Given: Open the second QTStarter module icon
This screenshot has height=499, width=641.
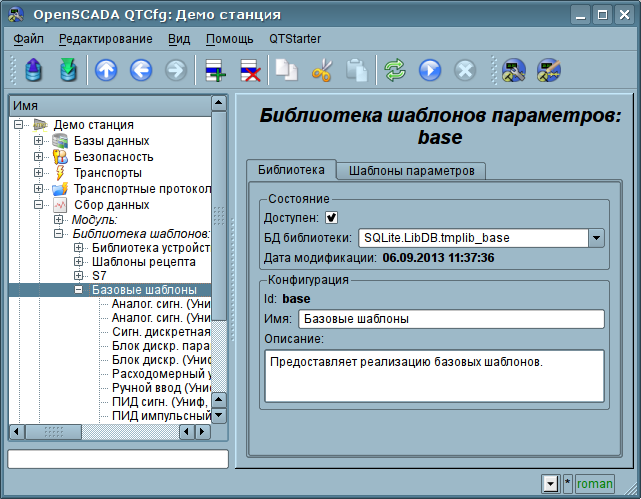Looking at the screenshot, I should pyautogui.click(x=549, y=70).
